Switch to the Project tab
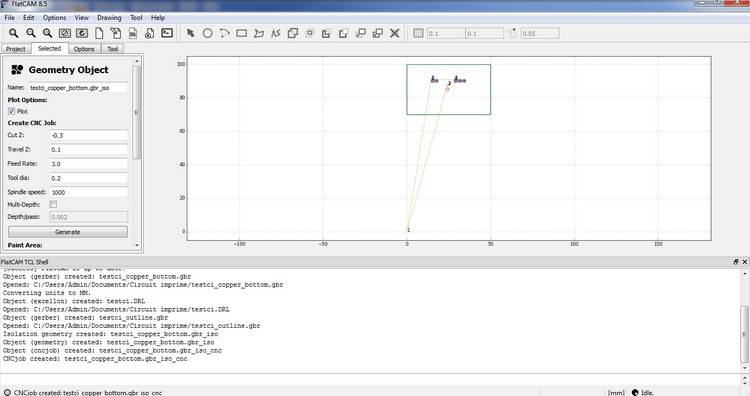The image size is (750, 396). coord(16,49)
